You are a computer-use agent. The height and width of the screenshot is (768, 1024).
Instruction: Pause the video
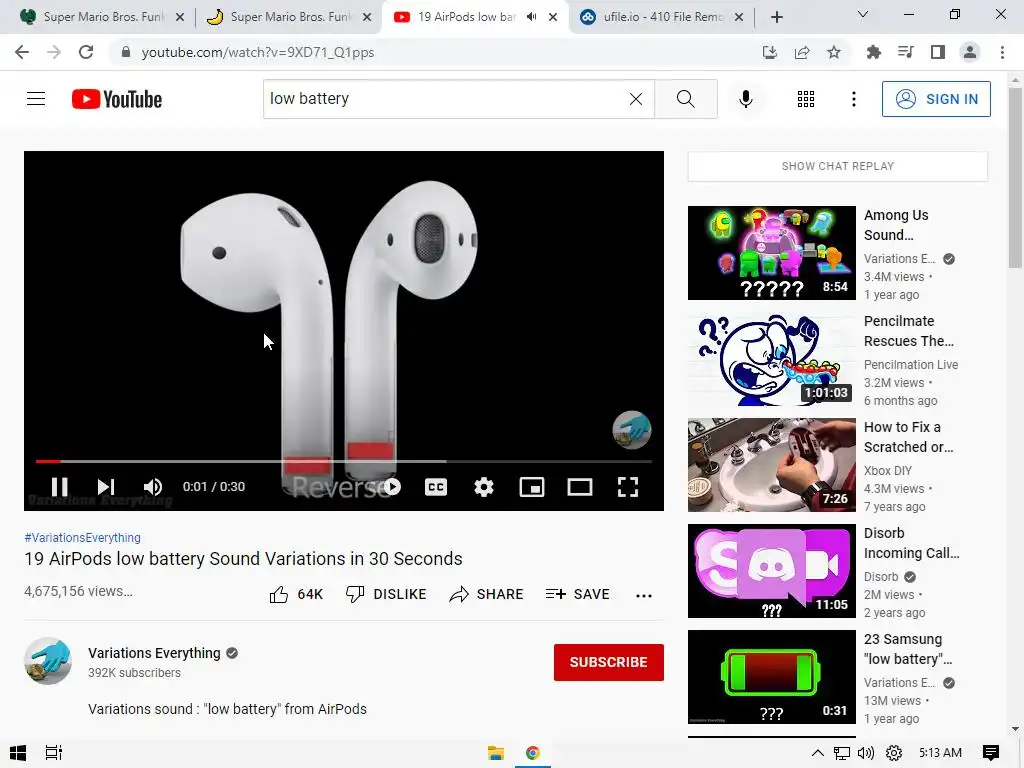click(x=59, y=487)
